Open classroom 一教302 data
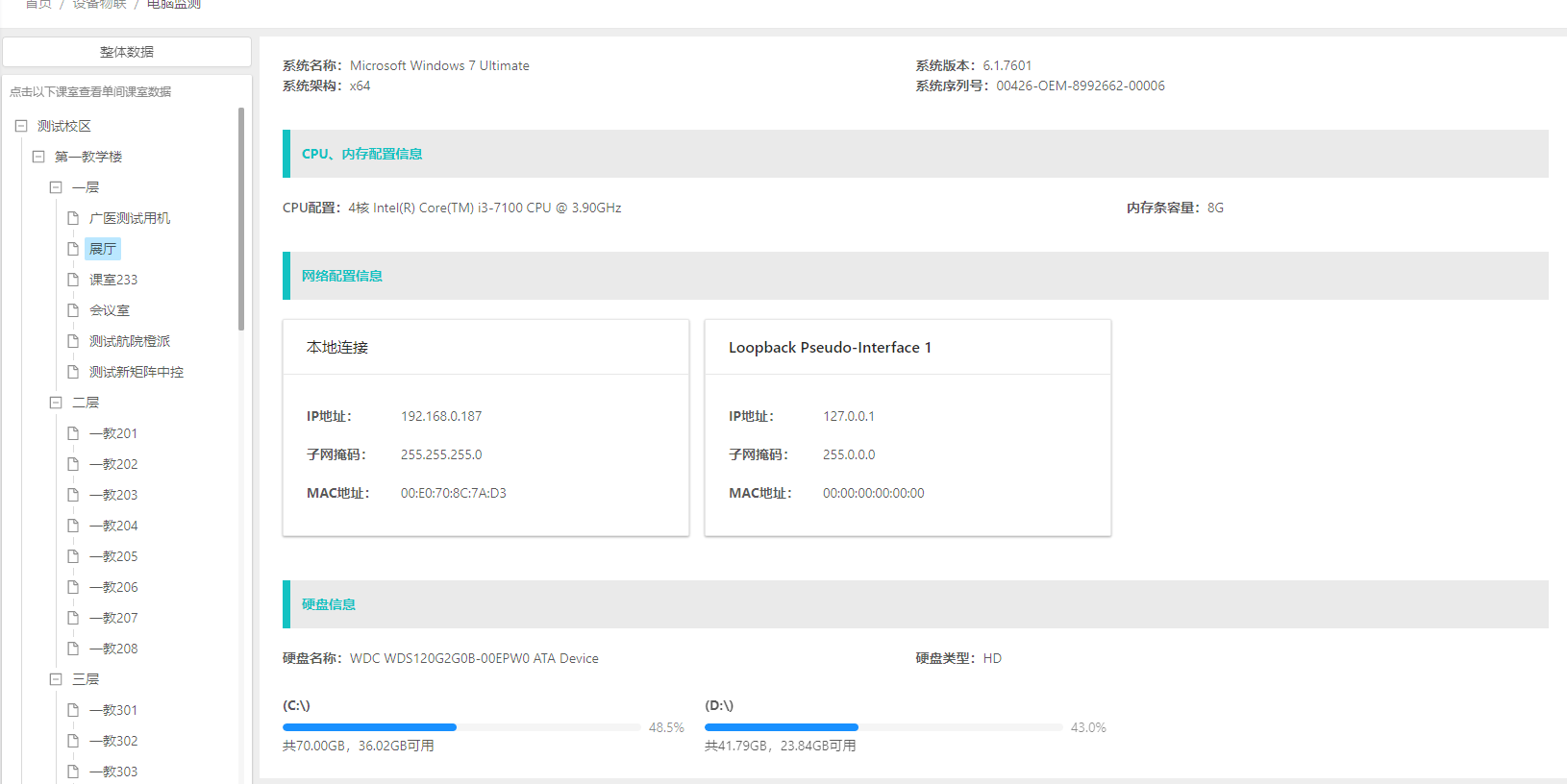 [113, 741]
